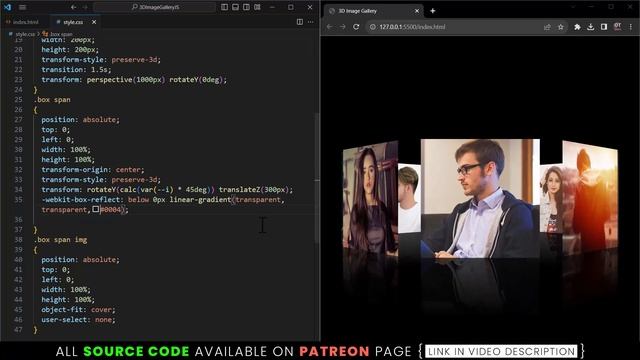Click the browser Back arrow

point(329,27)
